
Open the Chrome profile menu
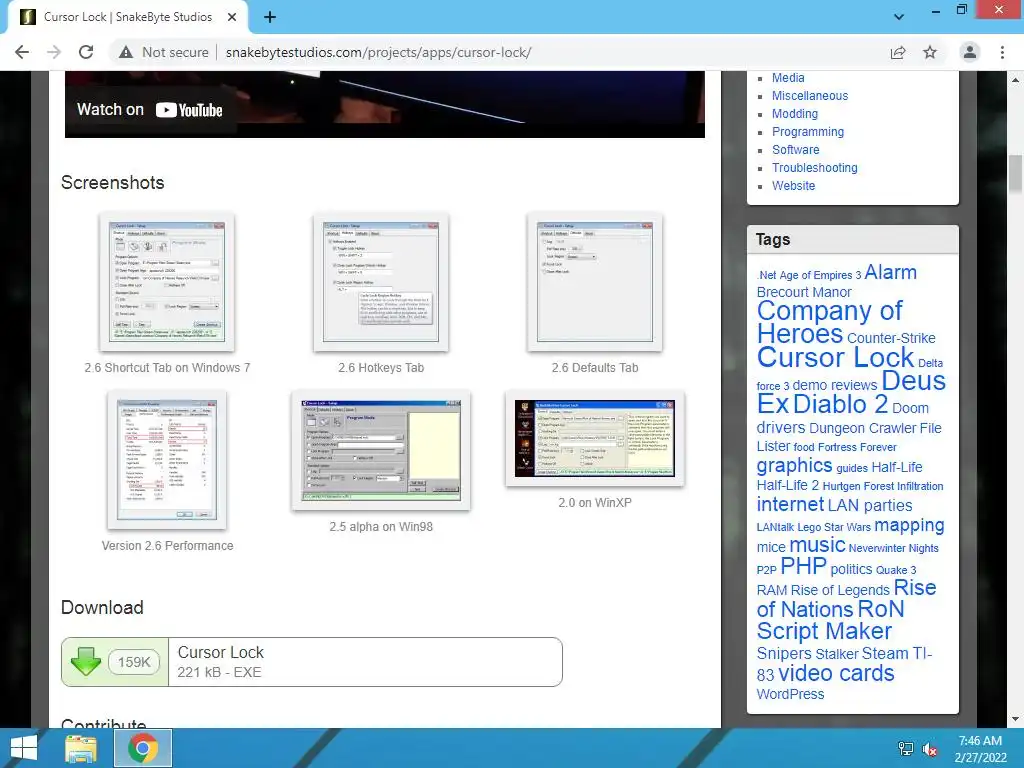[x=970, y=52]
